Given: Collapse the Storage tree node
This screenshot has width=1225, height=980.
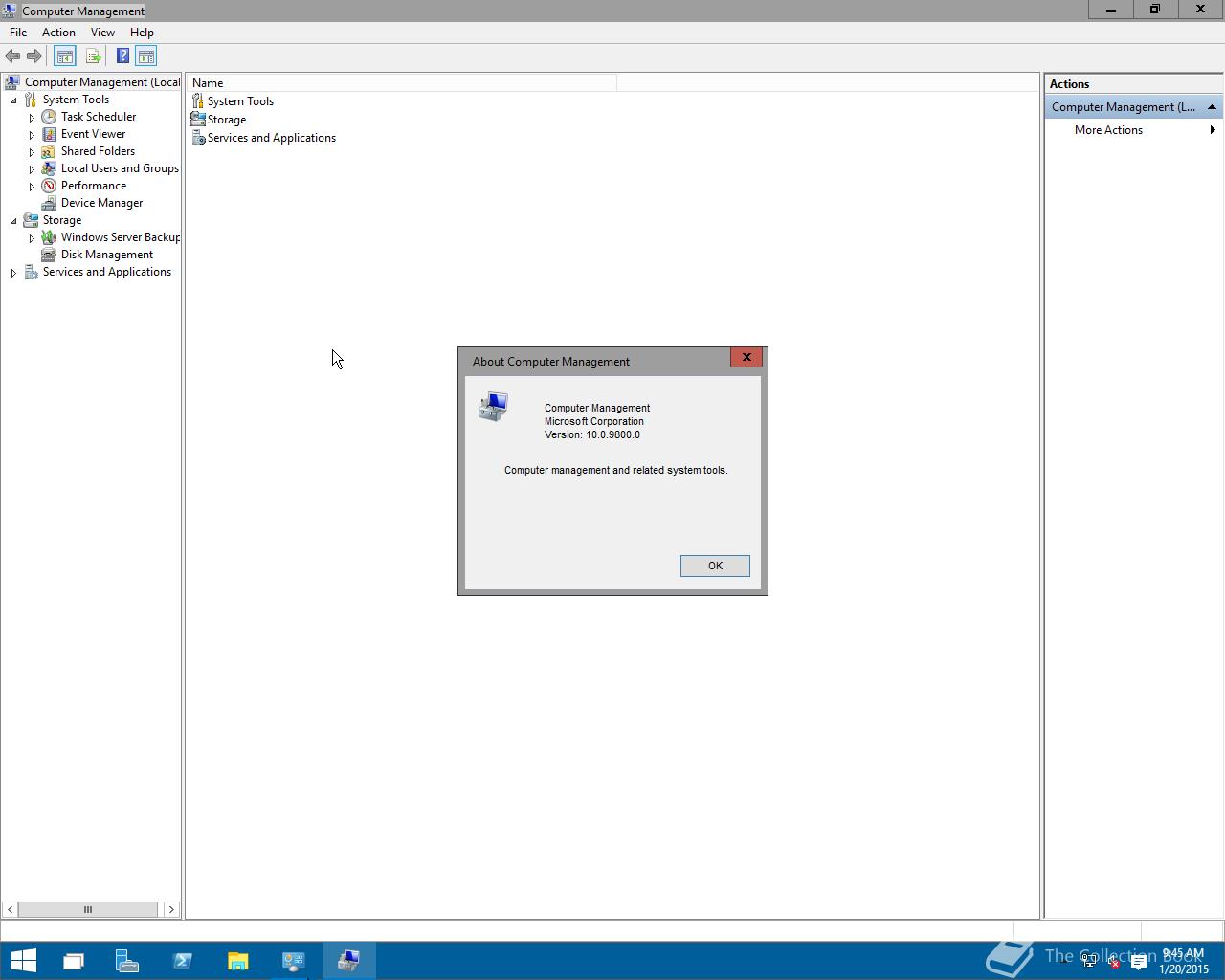Looking at the screenshot, I should (13, 221).
